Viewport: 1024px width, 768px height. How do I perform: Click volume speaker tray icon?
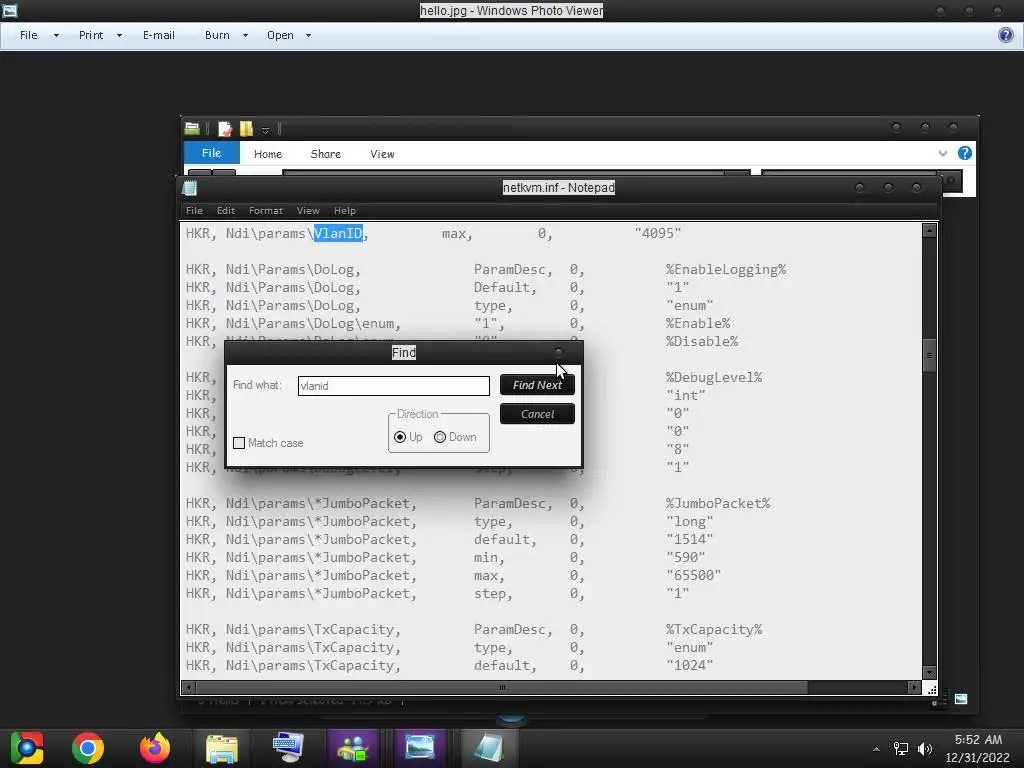(x=925, y=748)
